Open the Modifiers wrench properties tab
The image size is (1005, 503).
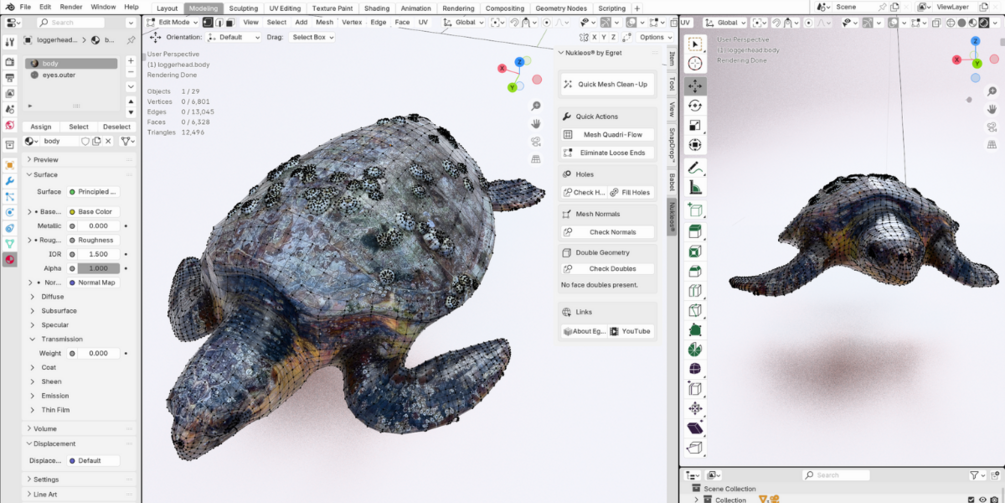click(10, 181)
